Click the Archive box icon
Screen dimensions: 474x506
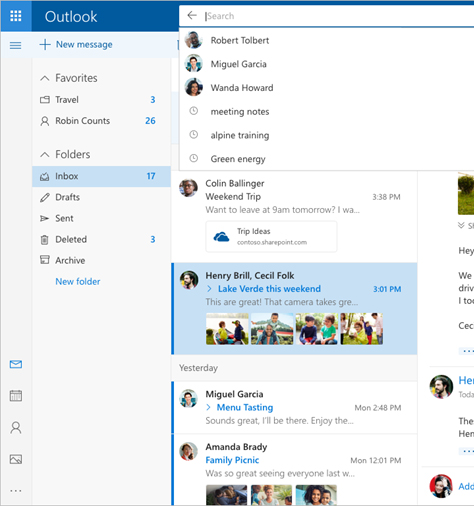coord(45,260)
